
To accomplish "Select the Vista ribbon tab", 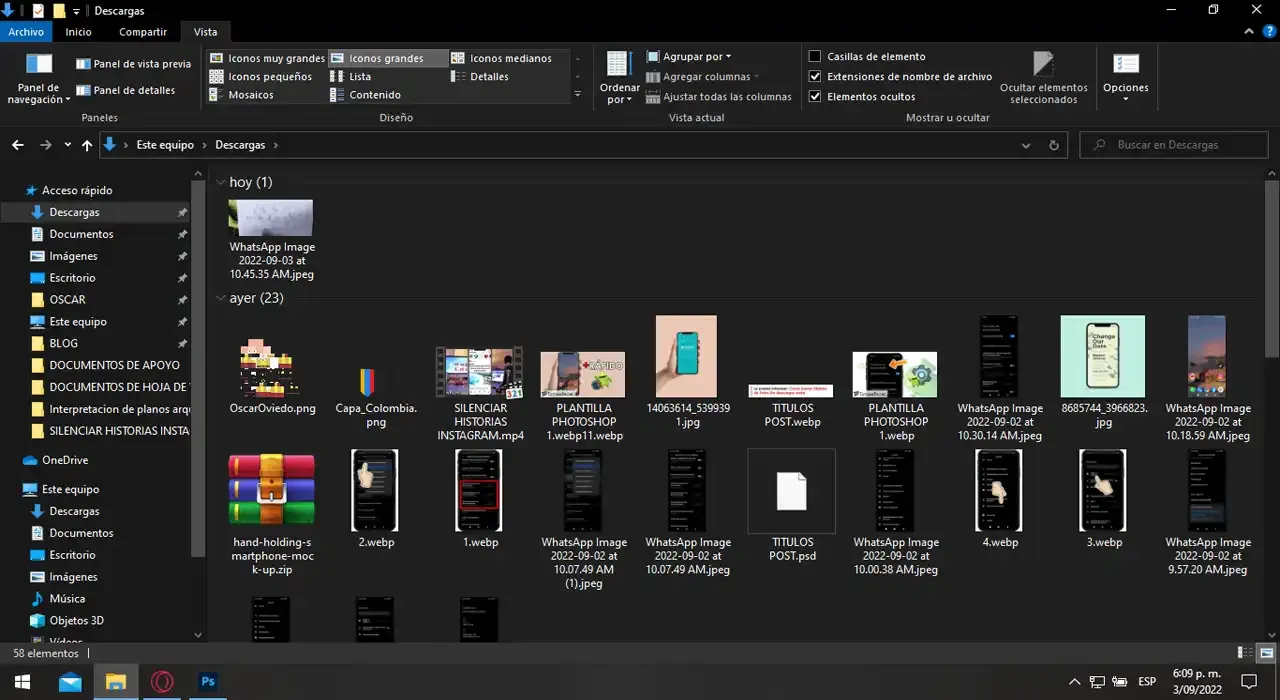I will [x=205, y=32].
